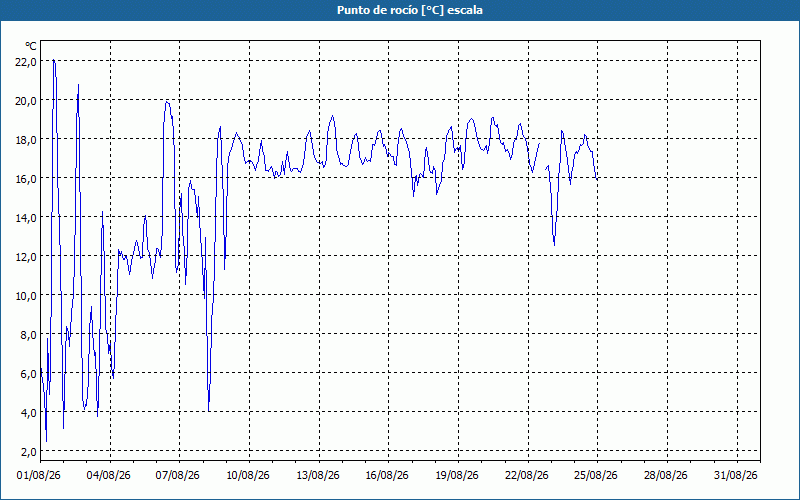Image resolution: width=800 pixels, height=500 pixels.
Task: Click the 16/08/26 date label
Action: tap(387, 475)
